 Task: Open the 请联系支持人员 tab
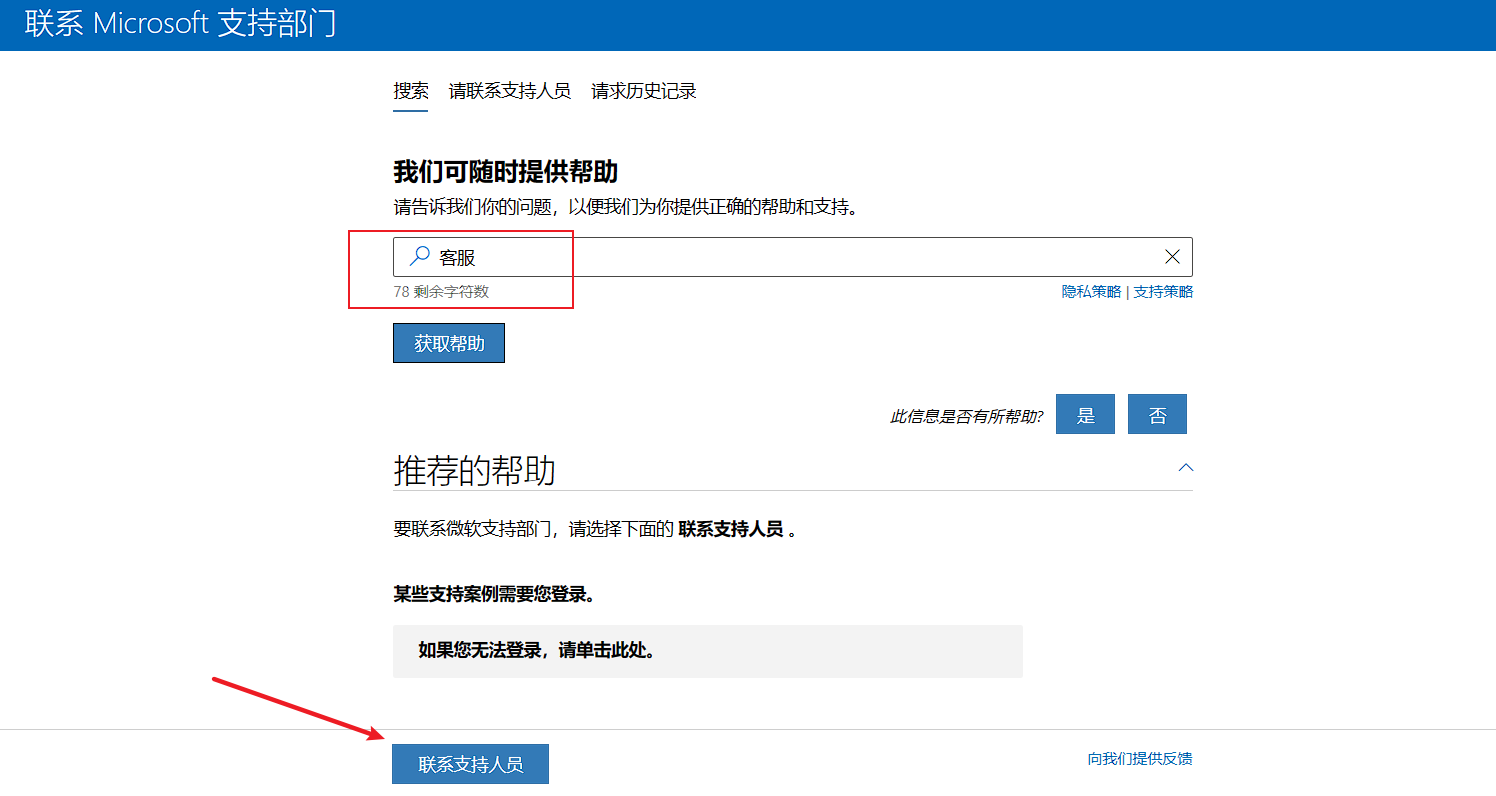510,91
